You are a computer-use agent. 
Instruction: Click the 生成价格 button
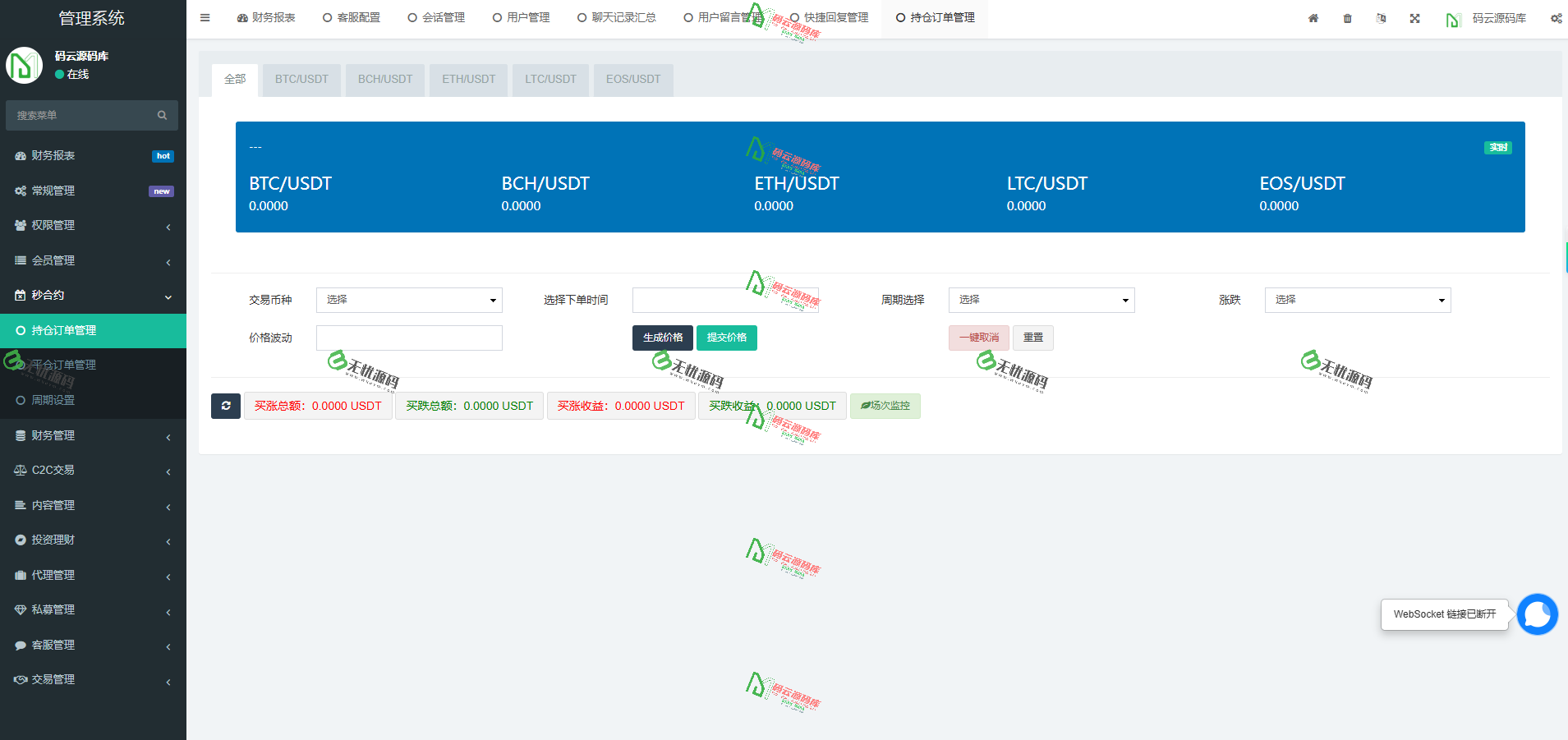(662, 338)
